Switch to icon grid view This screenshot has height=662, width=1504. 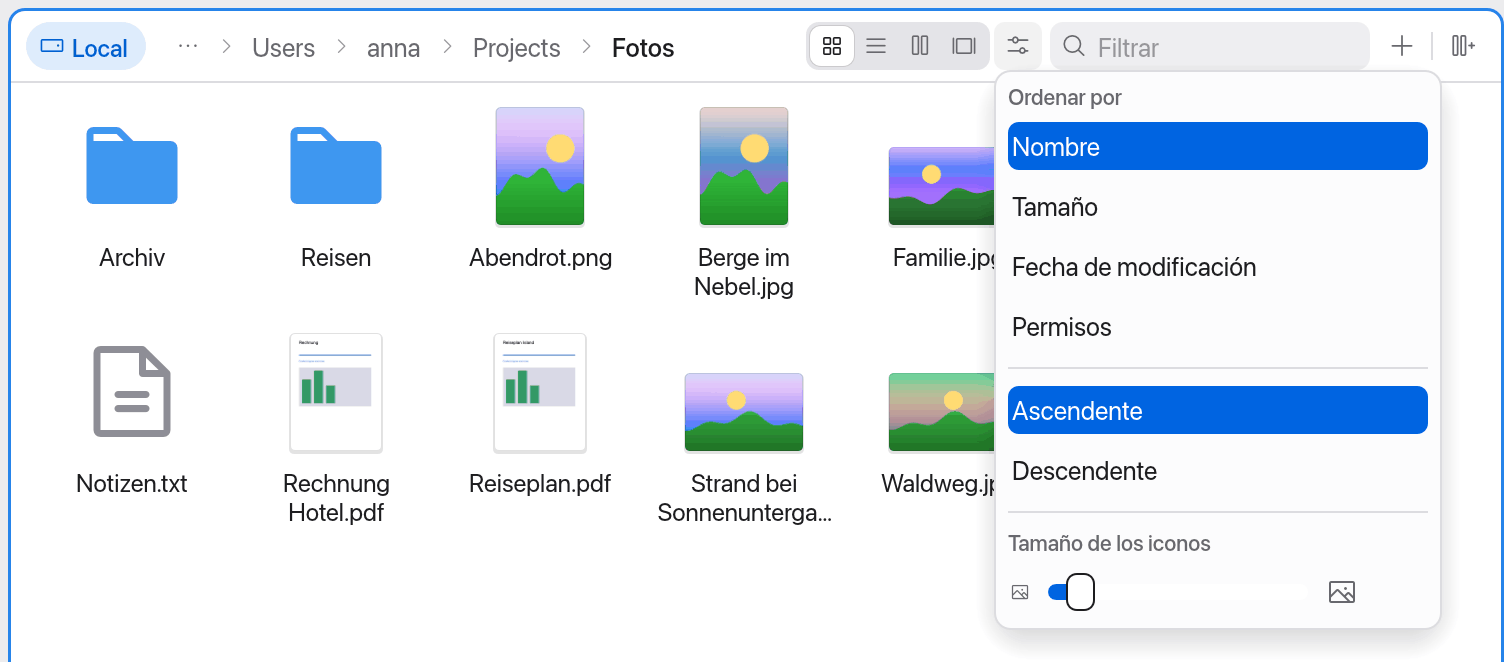[x=832, y=46]
